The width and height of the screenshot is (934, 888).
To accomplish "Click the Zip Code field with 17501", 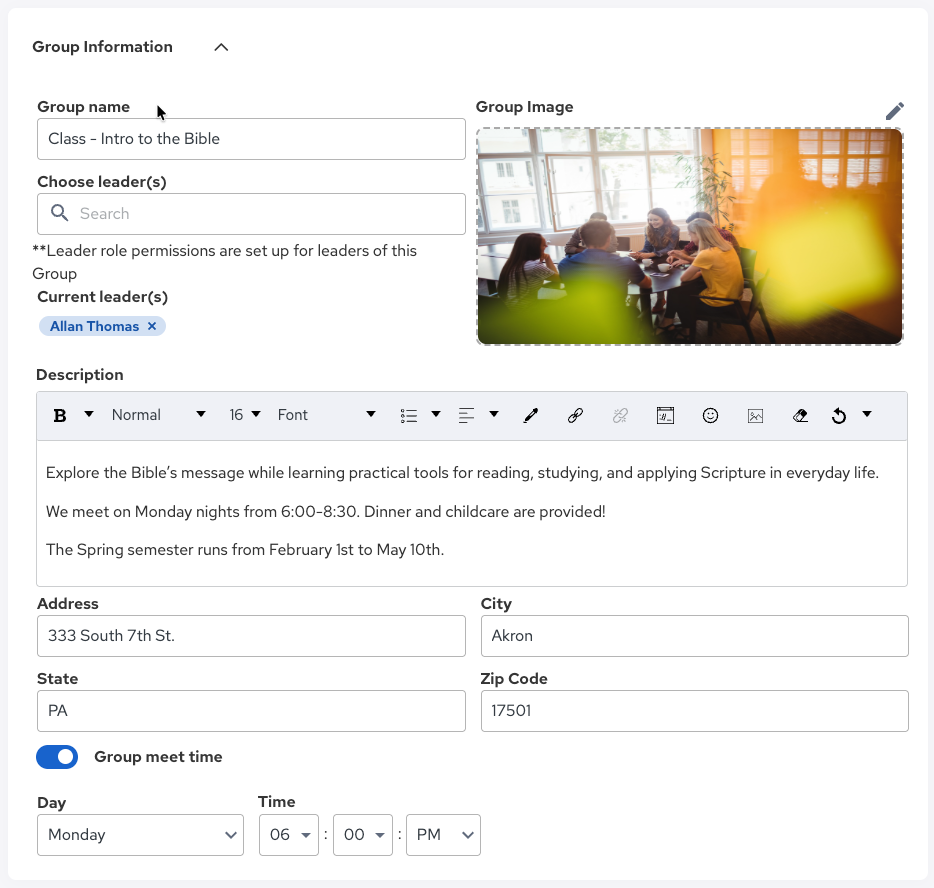I will click(695, 711).
